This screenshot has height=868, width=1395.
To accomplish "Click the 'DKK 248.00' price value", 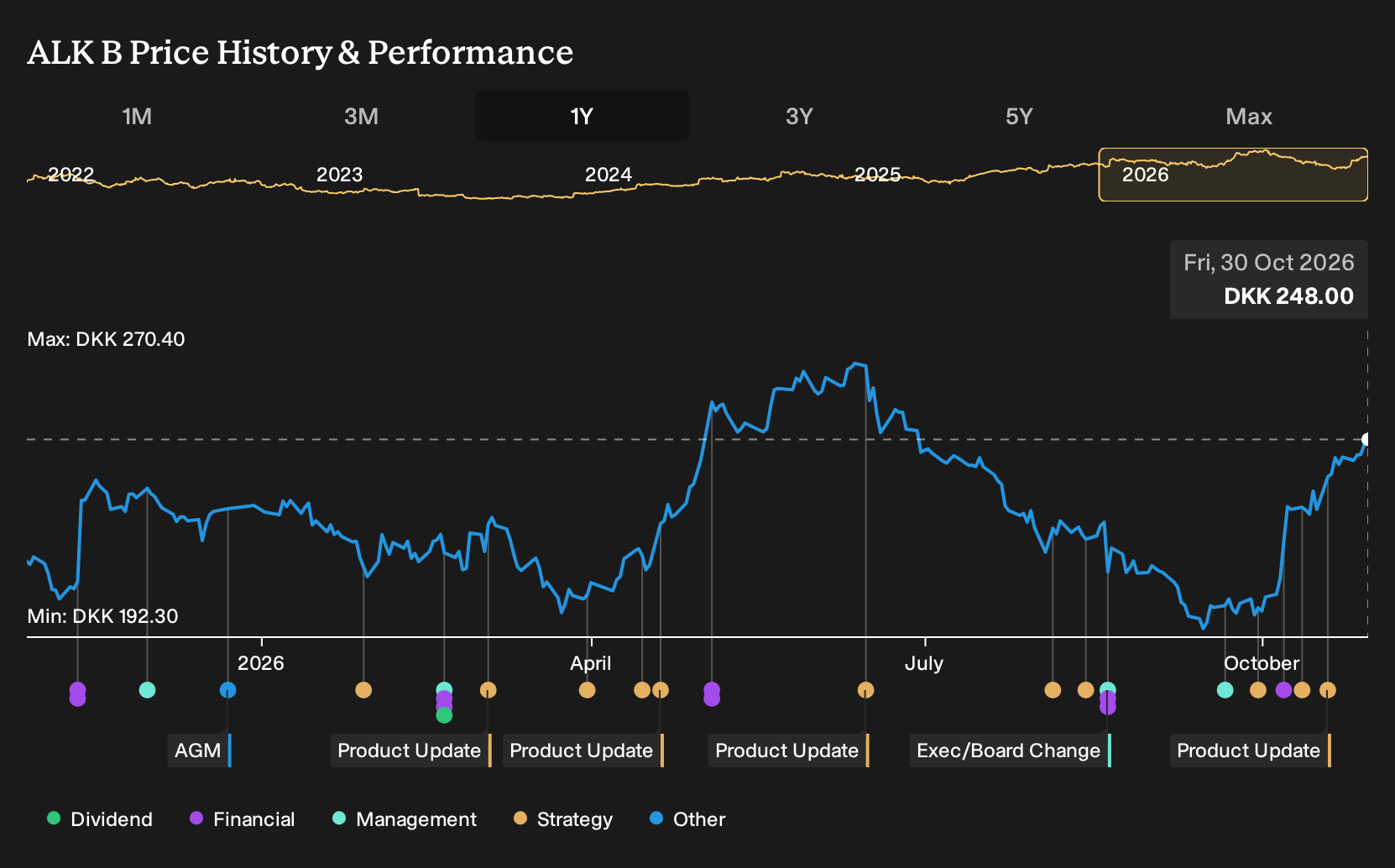I will tap(1288, 296).
